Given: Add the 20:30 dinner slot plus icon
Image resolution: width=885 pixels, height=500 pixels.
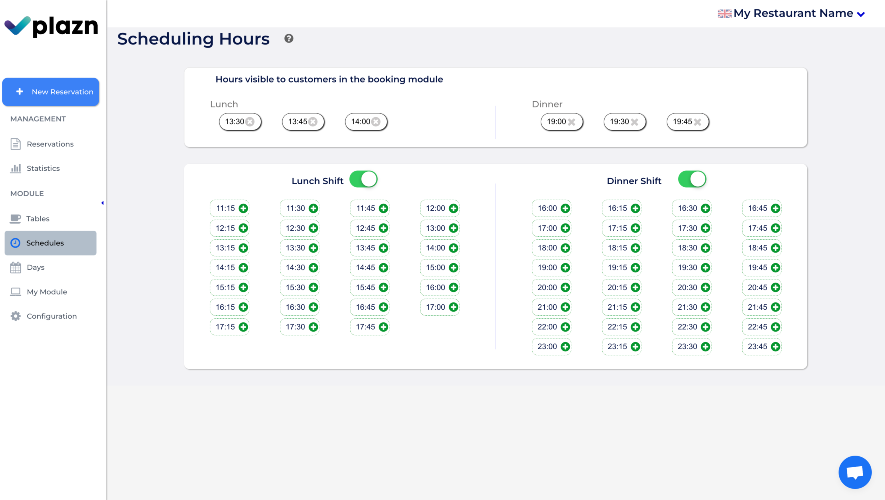Looking at the screenshot, I should point(706,287).
